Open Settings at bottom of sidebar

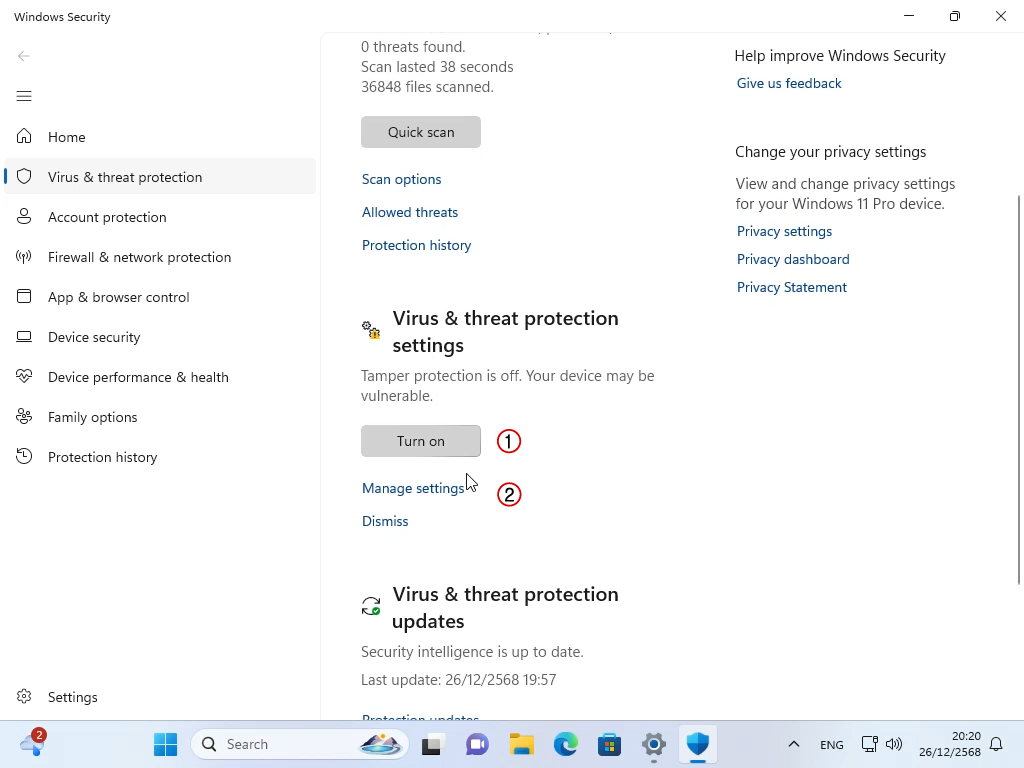pos(72,697)
